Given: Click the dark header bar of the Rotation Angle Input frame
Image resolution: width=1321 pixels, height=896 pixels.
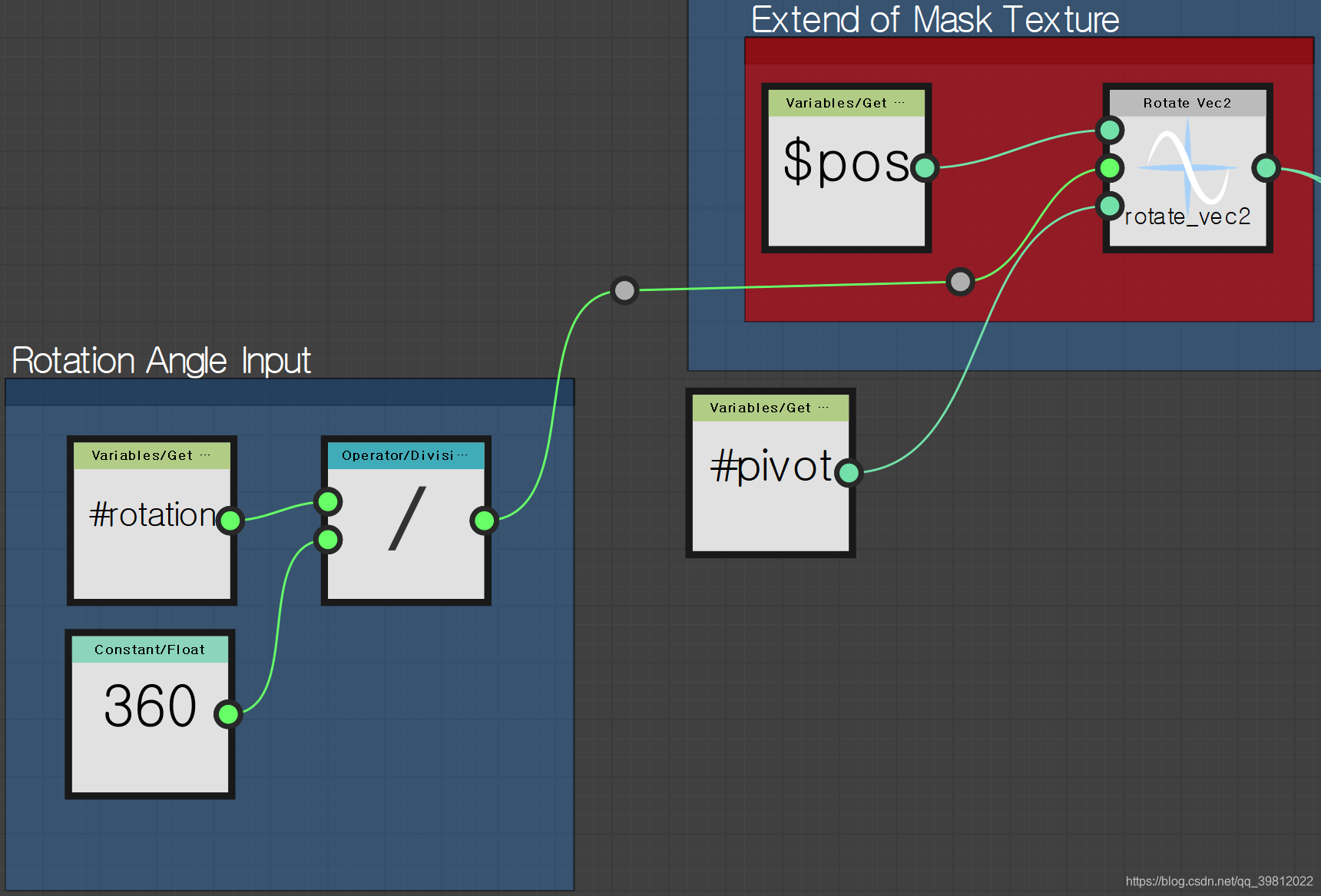Looking at the screenshot, I should [x=290, y=392].
